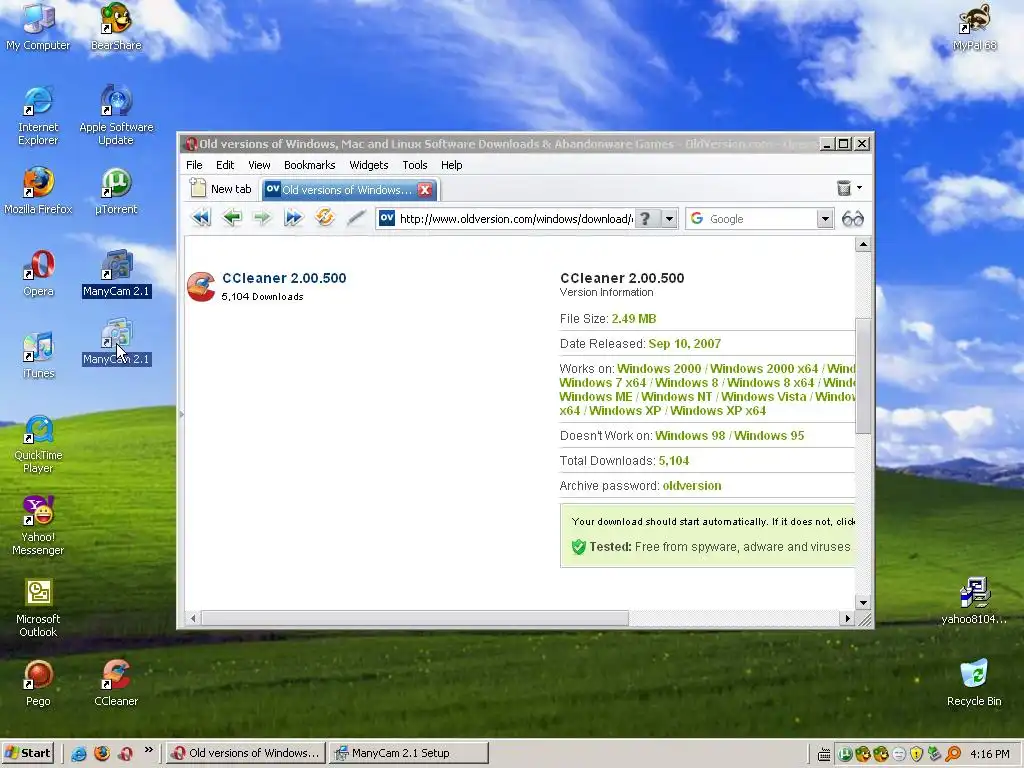Launch the CCleaner desktop shortcut
1024x768 pixels.
click(x=116, y=683)
